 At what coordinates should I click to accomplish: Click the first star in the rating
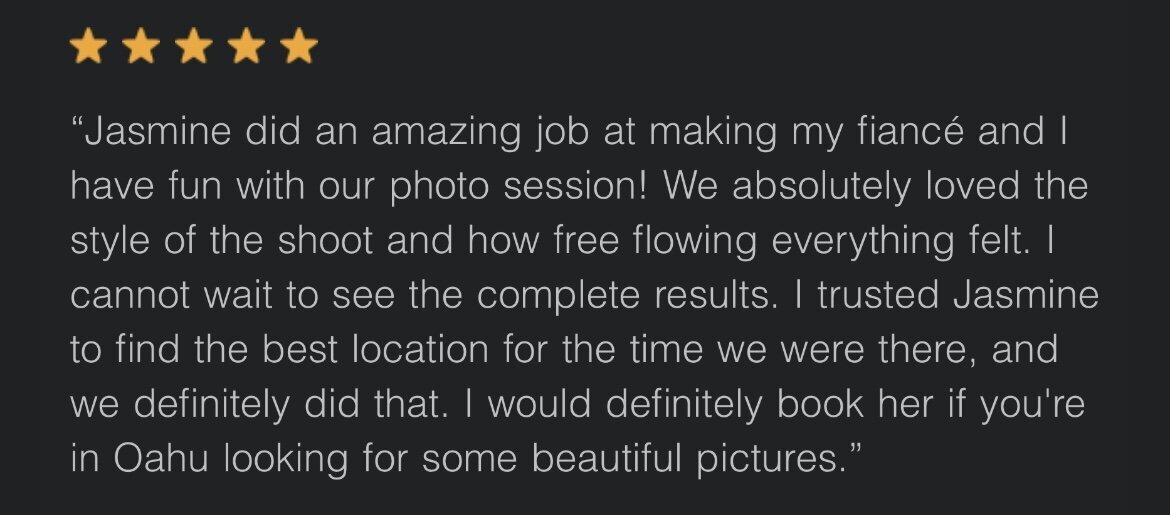click(88, 46)
